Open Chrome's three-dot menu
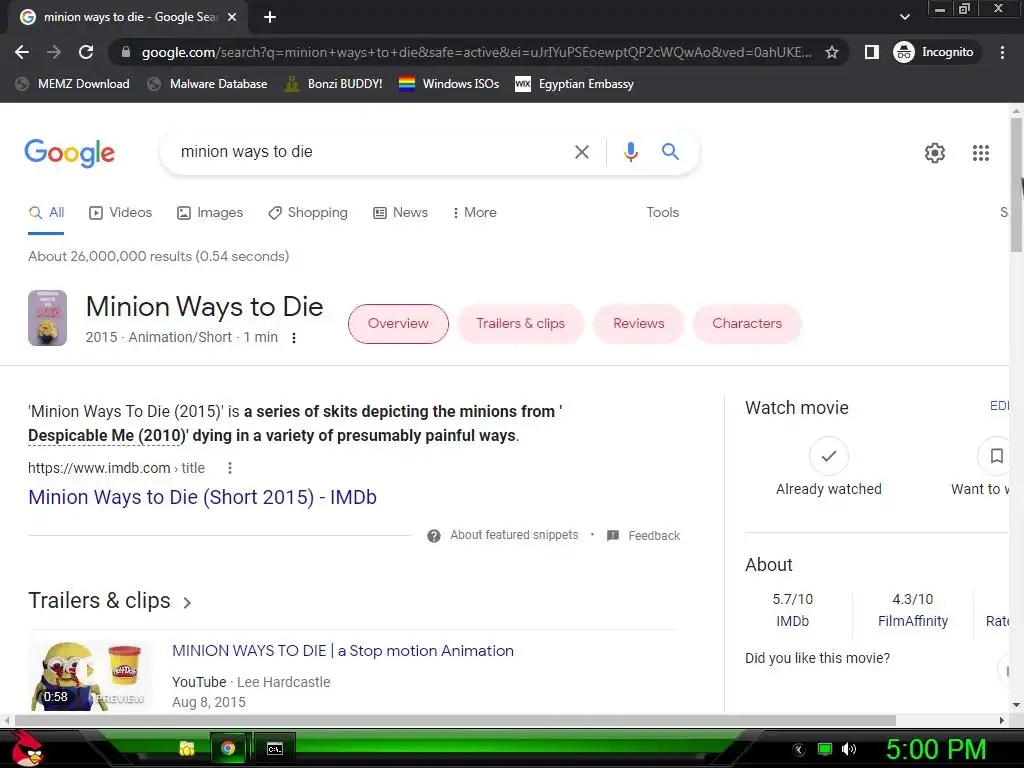This screenshot has height=768, width=1024. click(x=1002, y=52)
